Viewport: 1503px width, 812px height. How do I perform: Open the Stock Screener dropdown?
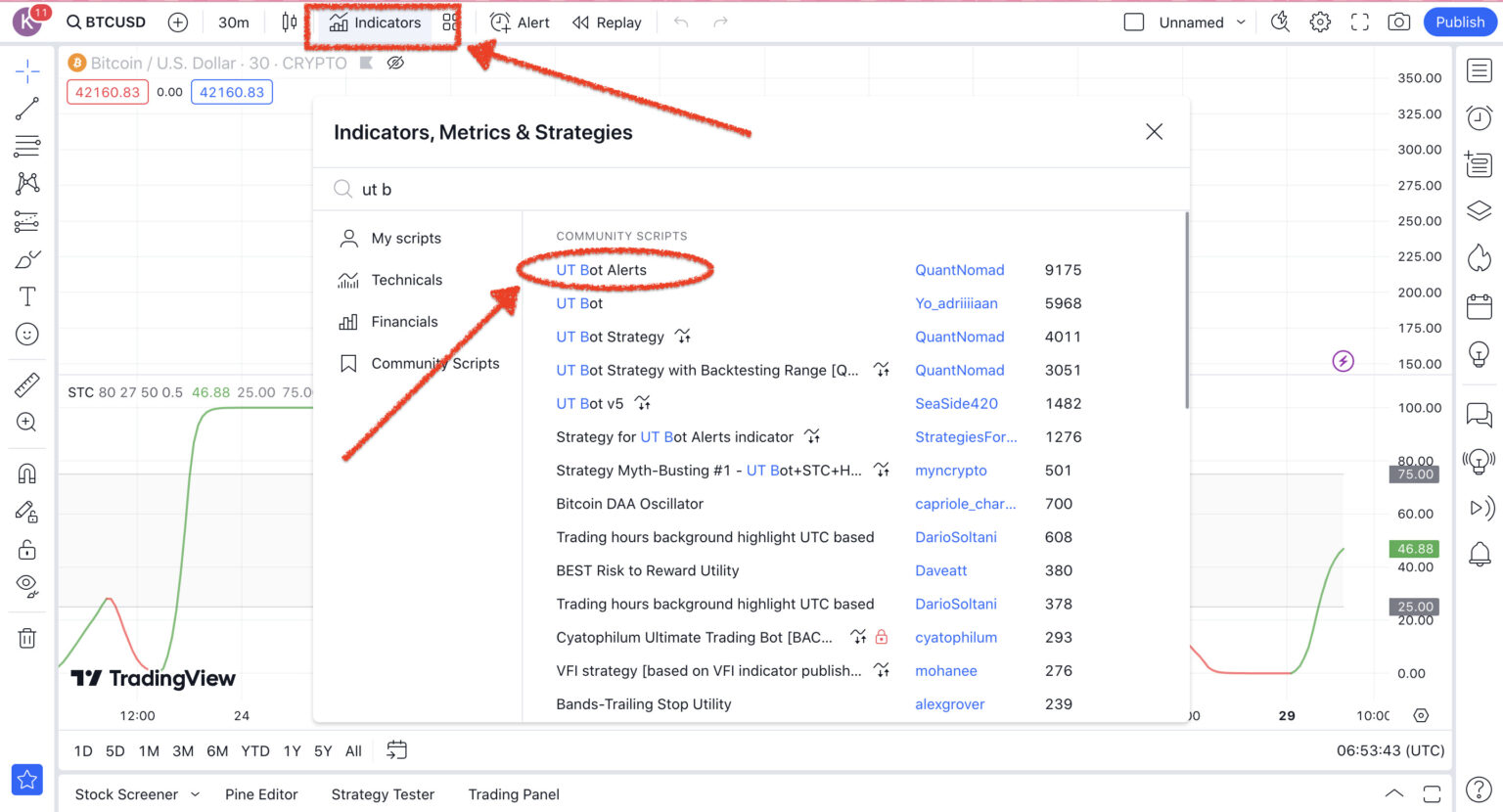(137, 794)
